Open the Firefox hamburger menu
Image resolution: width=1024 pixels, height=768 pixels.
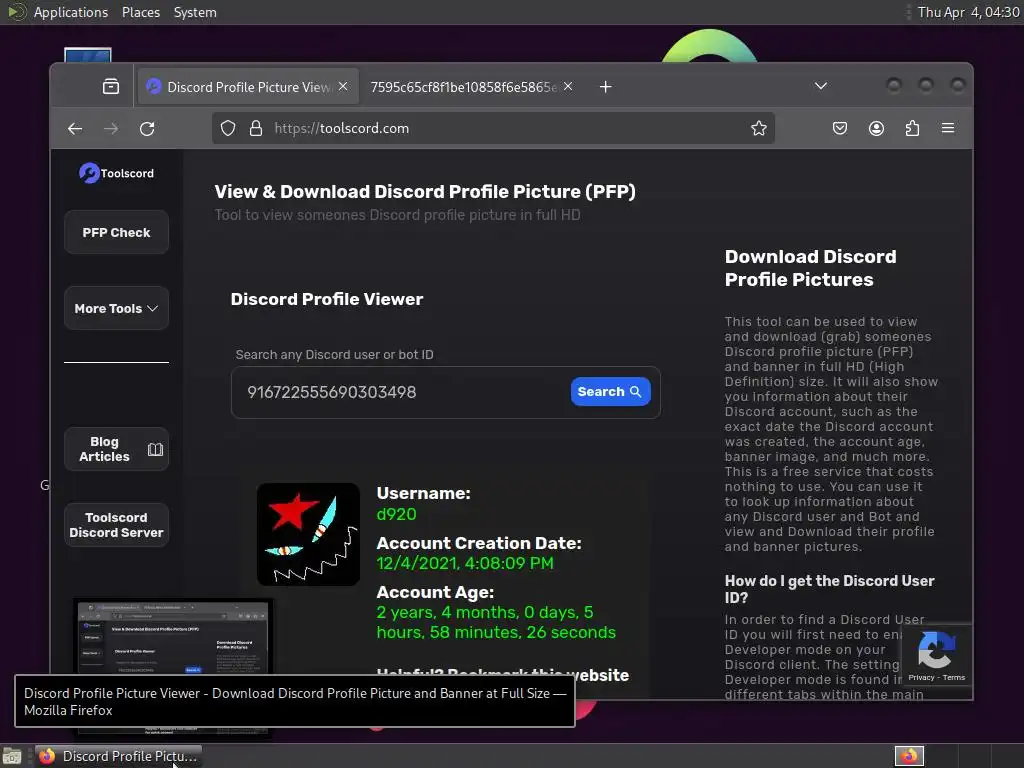click(x=948, y=129)
